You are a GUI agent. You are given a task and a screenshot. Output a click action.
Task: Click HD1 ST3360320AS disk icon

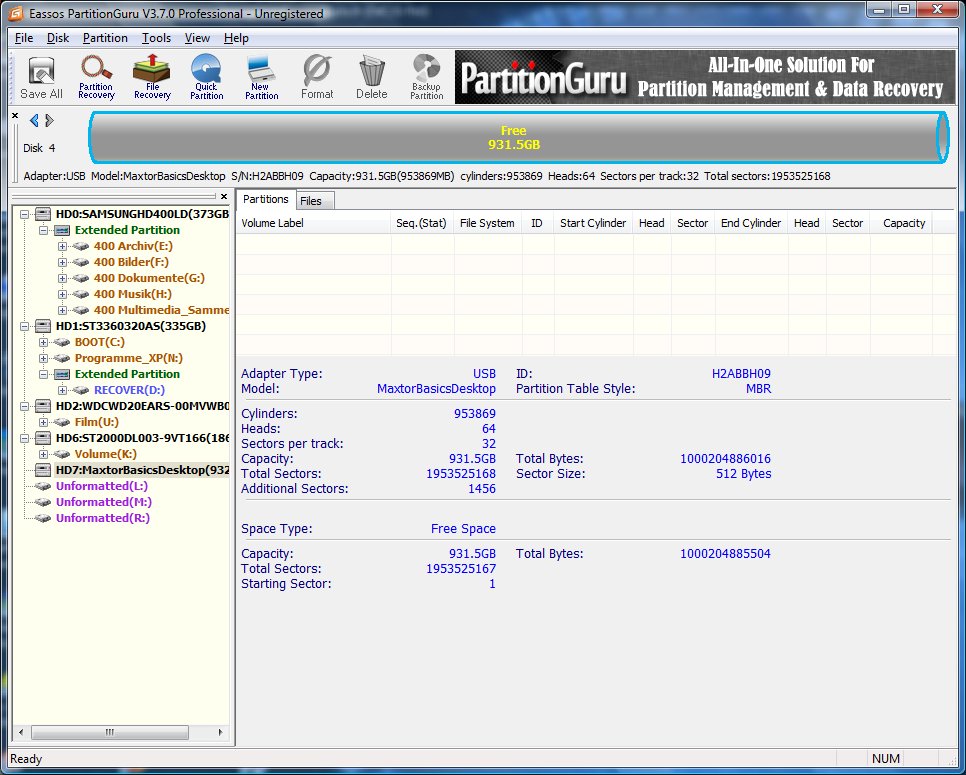[x=43, y=326]
